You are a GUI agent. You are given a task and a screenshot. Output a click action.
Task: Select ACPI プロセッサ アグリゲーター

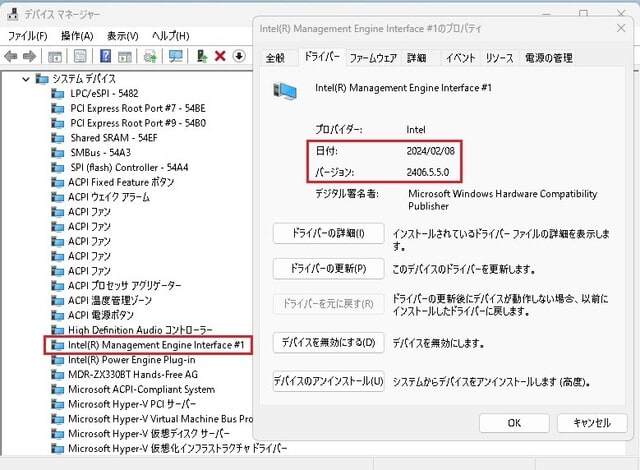click(124, 286)
